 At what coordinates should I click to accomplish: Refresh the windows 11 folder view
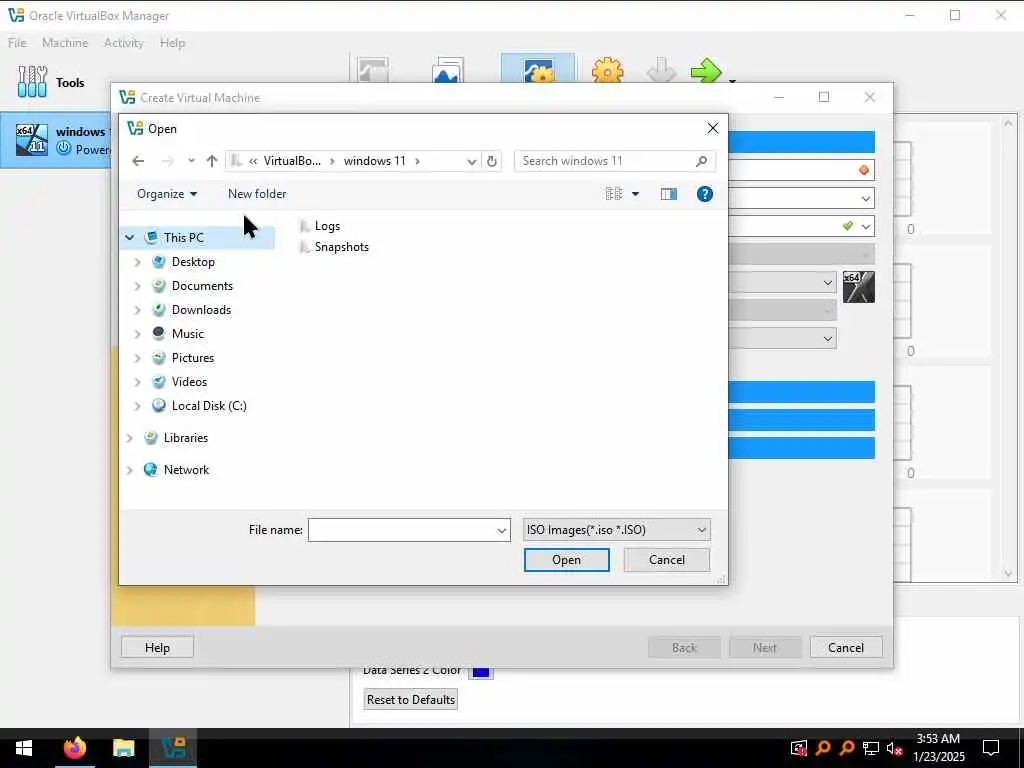(x=492, y=161)
